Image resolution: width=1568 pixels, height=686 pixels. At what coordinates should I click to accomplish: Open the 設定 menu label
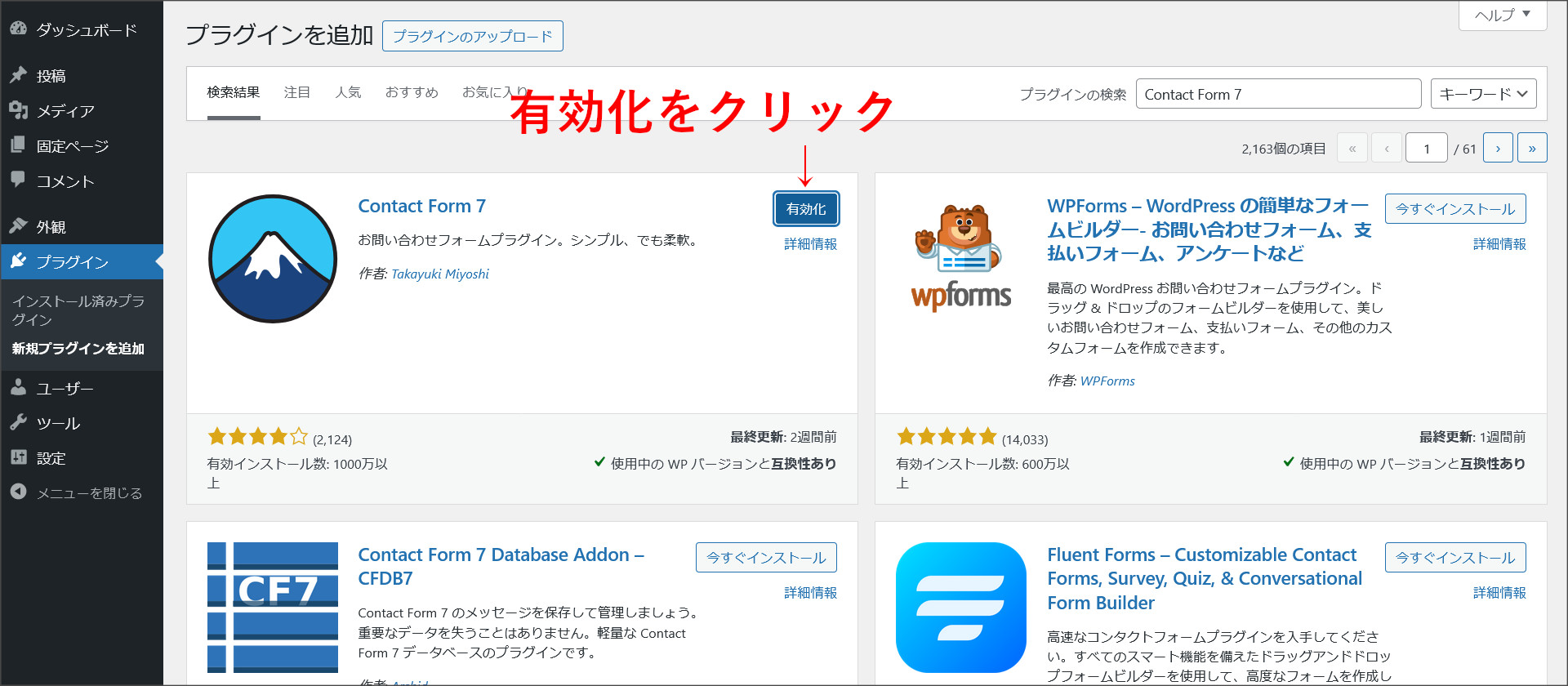click(x=51, y=458)
